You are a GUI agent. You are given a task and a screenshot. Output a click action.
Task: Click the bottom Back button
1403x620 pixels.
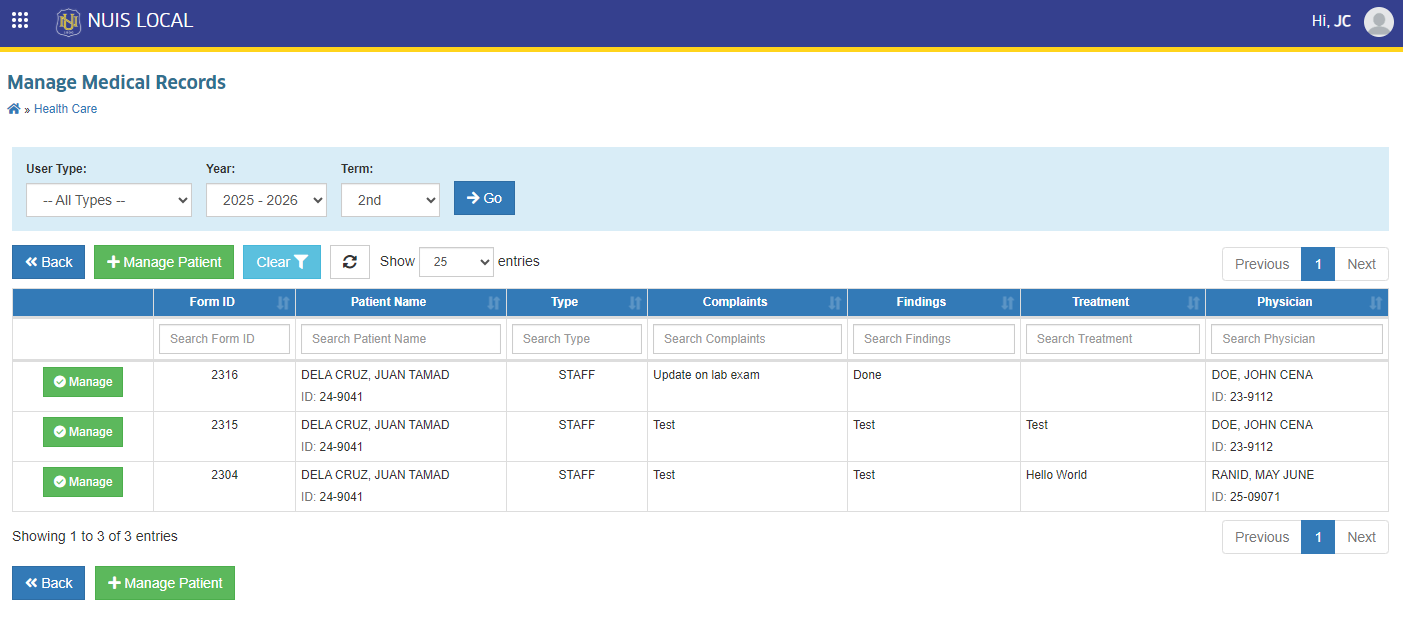[49, 583]
